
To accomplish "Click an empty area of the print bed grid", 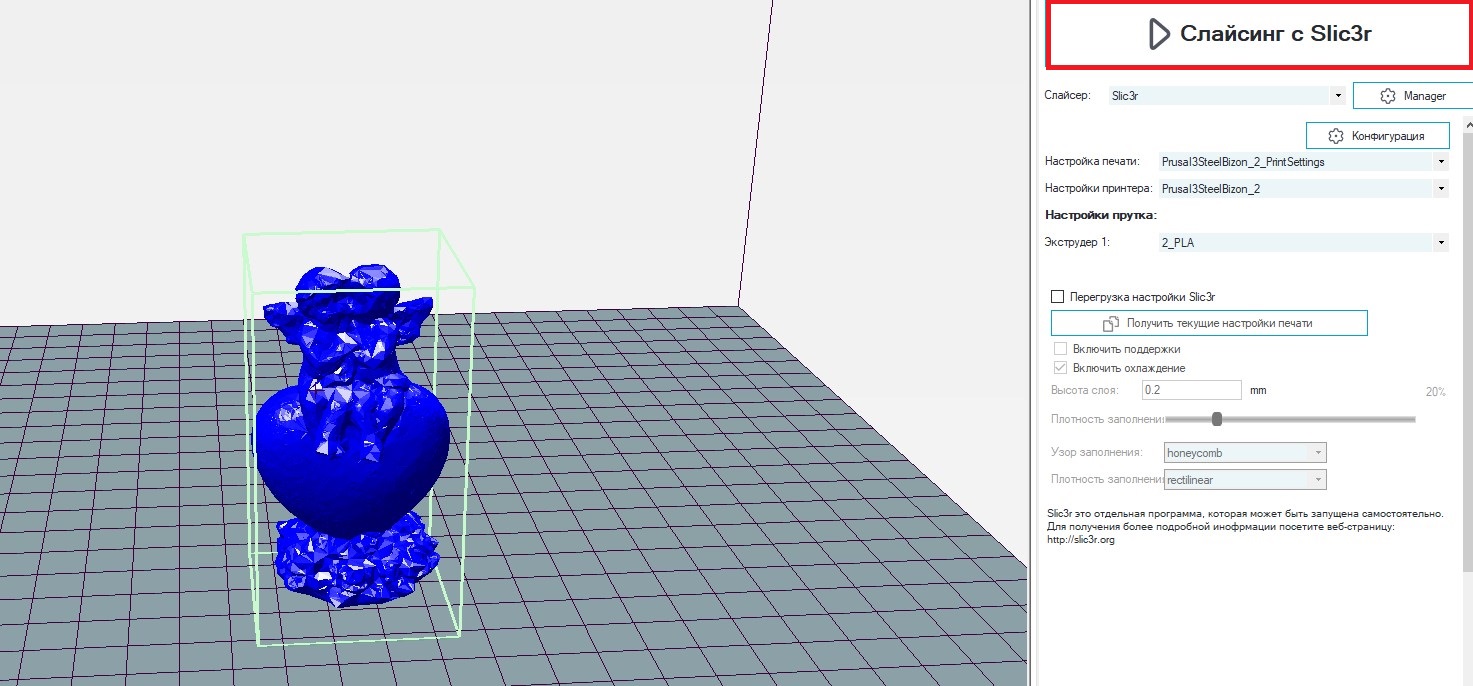I will pos(700,500).
